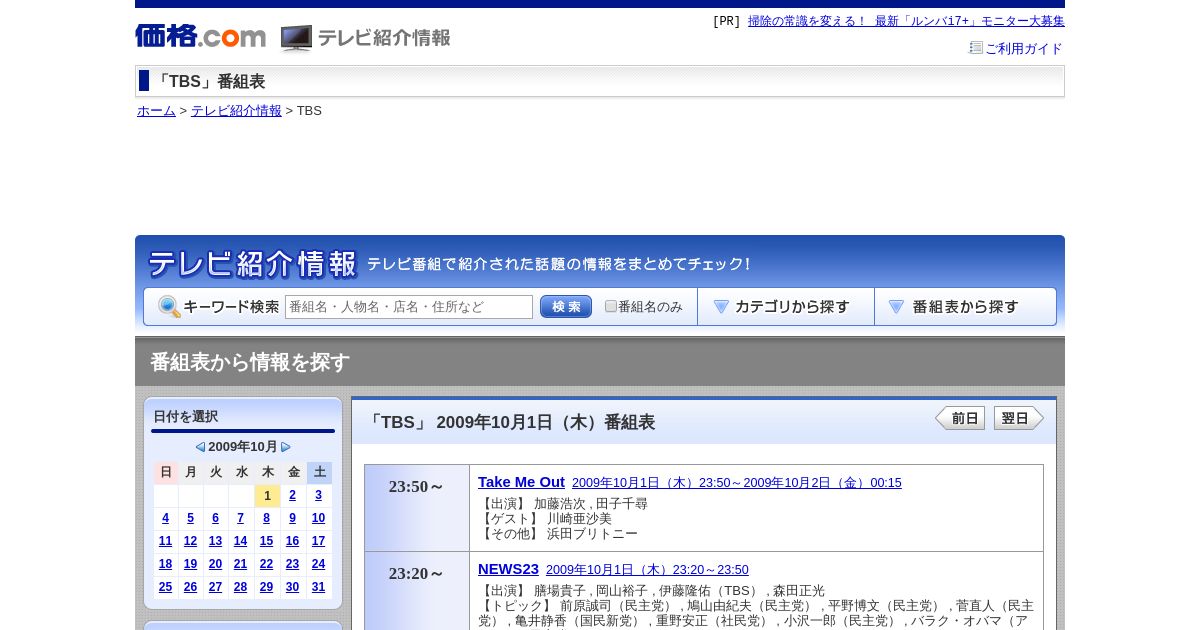
Task: Select October 26 in the calendar
Action: (191, 587)
